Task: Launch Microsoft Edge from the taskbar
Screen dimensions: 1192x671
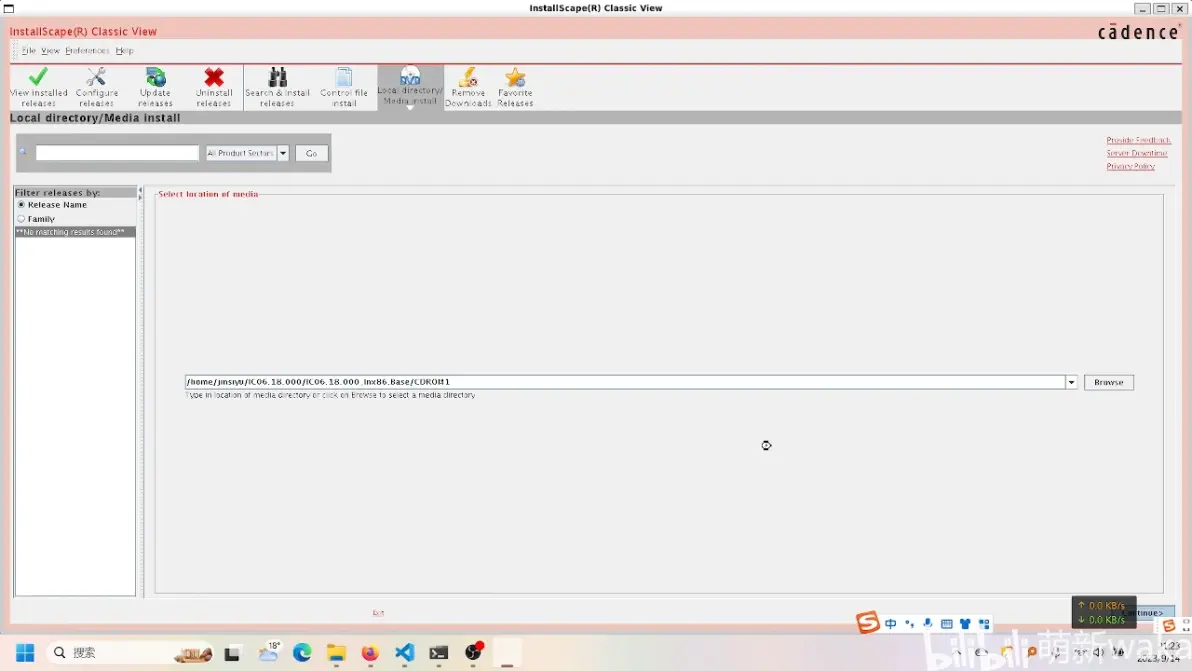Action: click(302, 653)
